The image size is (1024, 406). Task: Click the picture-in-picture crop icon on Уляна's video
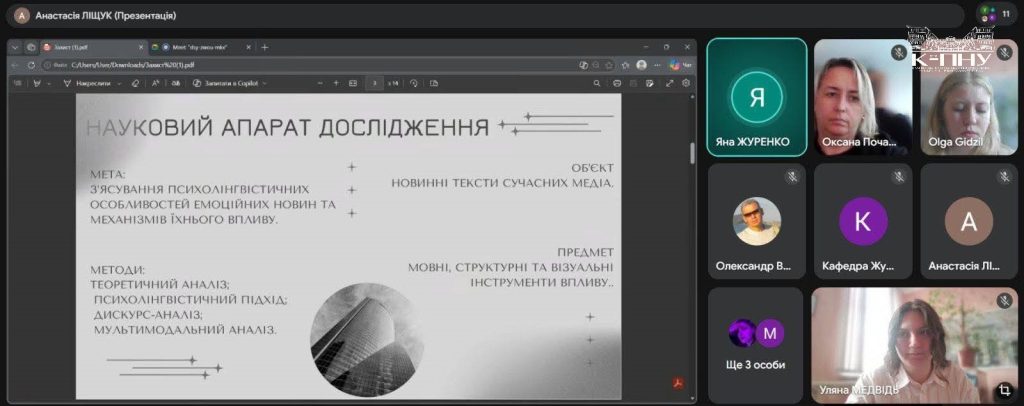(1003, 390)
